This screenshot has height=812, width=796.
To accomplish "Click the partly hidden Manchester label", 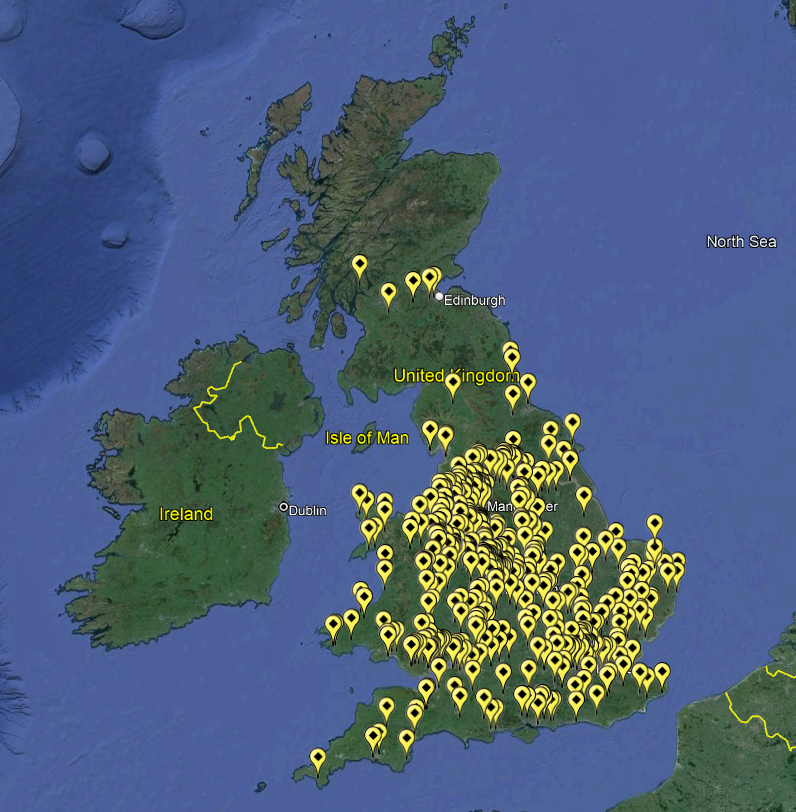I will [522, 506].
